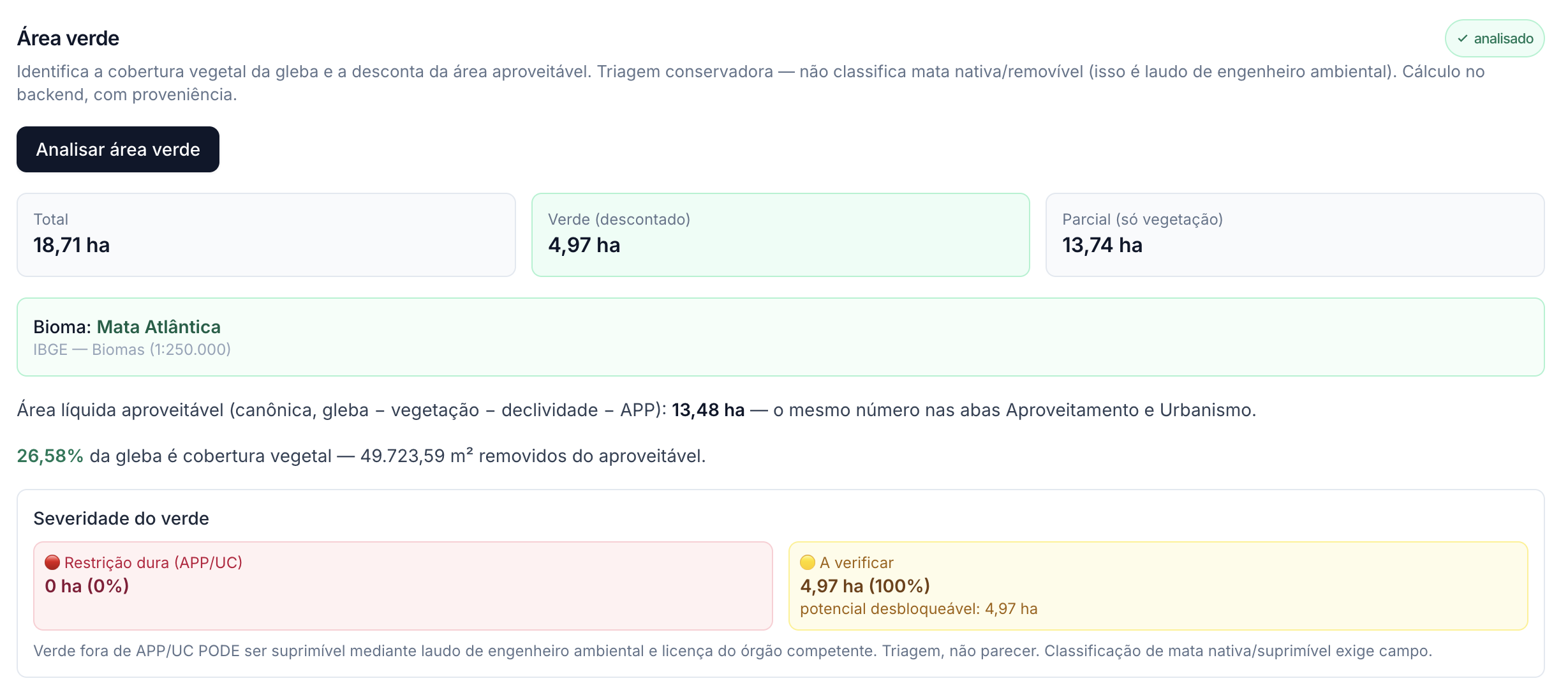Click the Analisar área verde button
Image resolution: width=1568 pixels, height=697 pixels.
click(118, 149)
